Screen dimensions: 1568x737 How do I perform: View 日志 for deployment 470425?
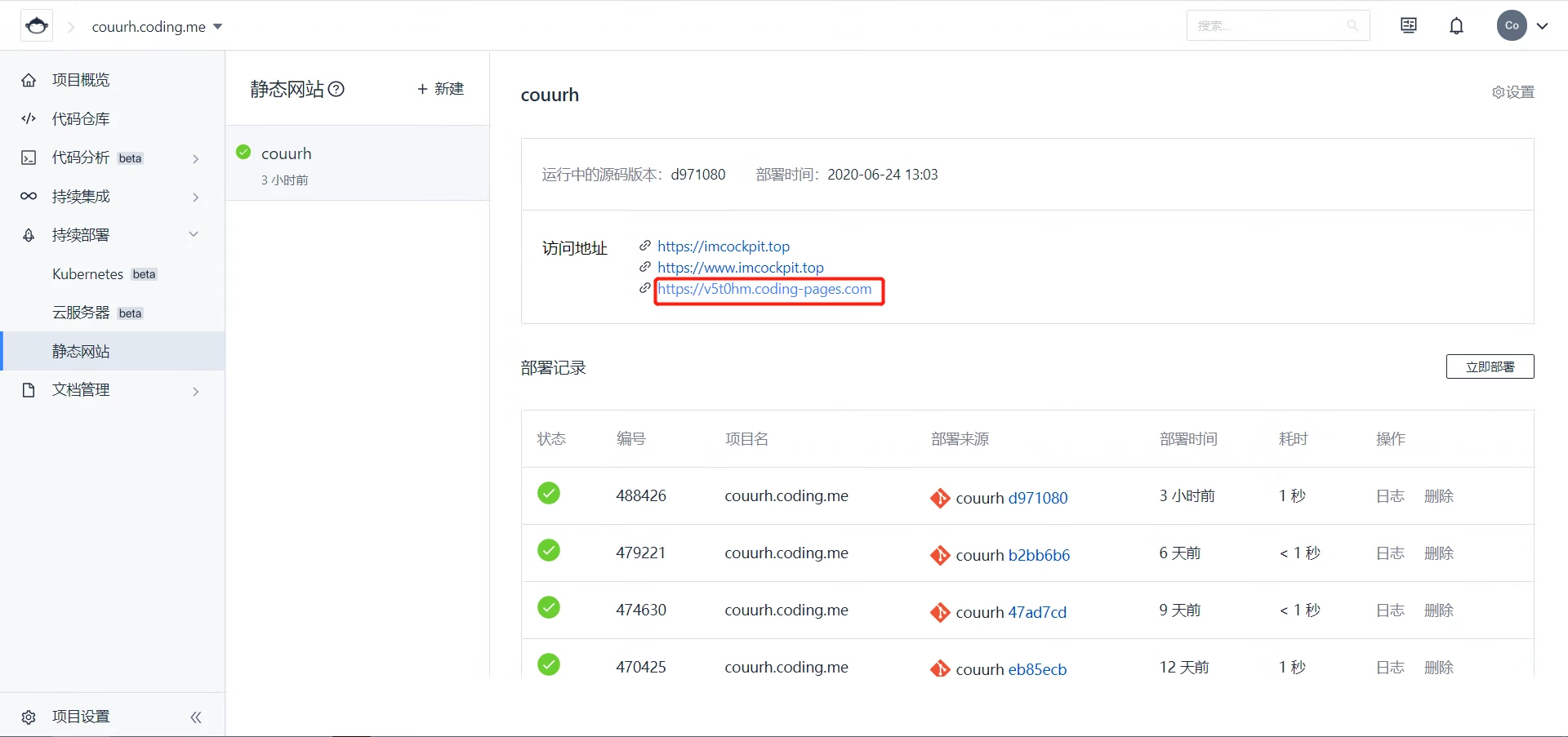point(1390,668)
